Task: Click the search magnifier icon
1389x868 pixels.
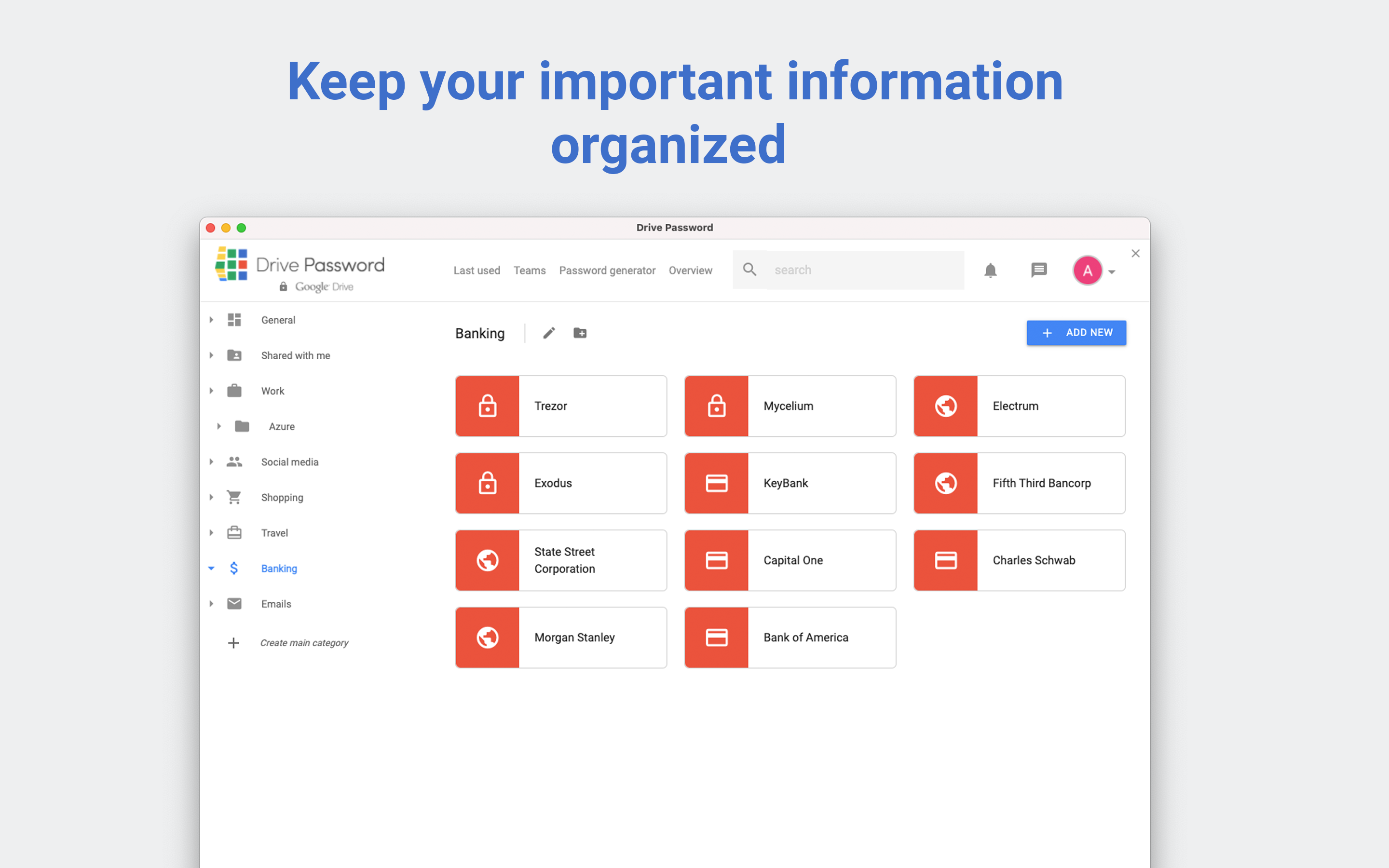Action: pyautogui.click(x=749, y=269)
